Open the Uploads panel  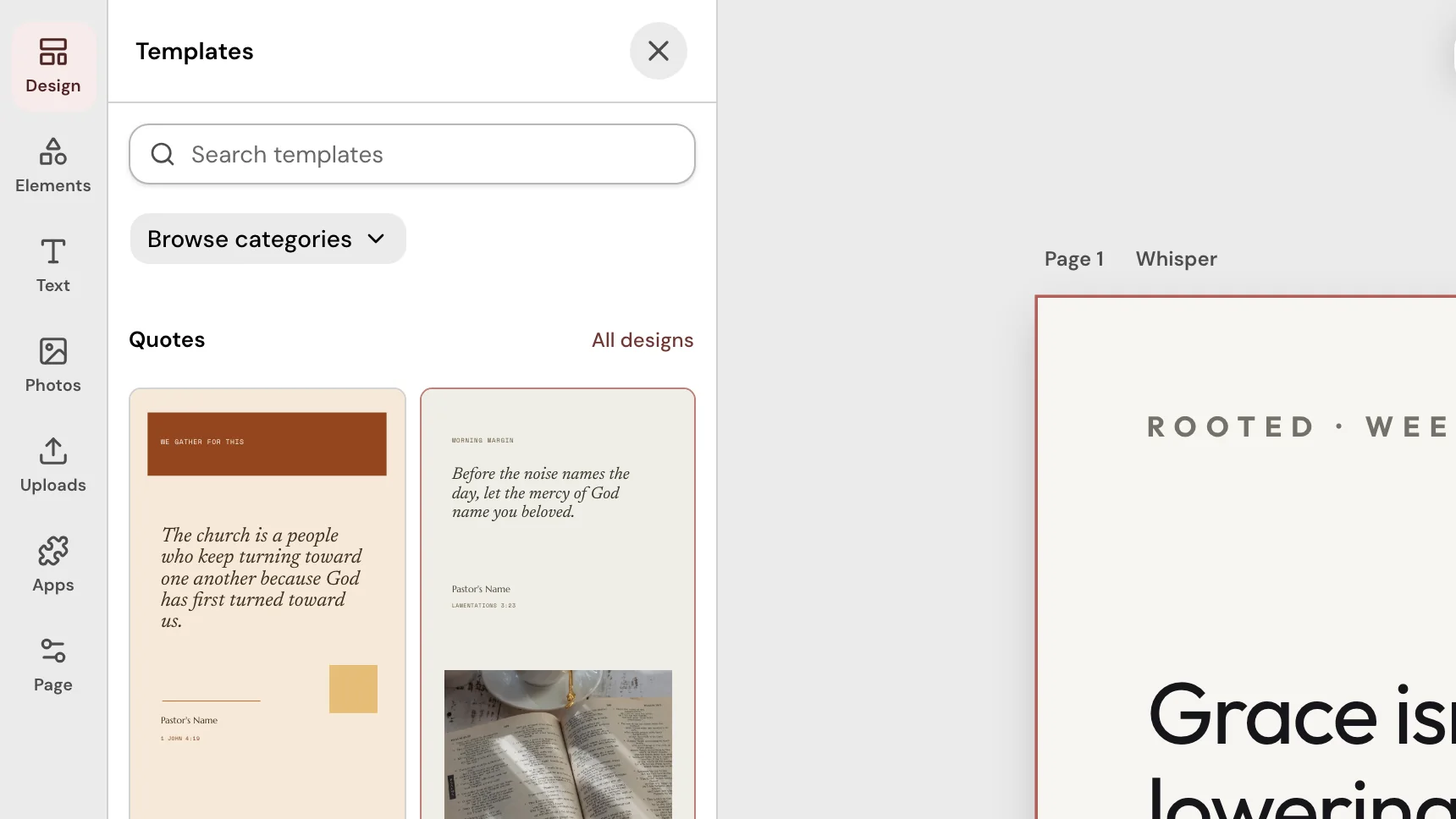click(x=53, y=465)
